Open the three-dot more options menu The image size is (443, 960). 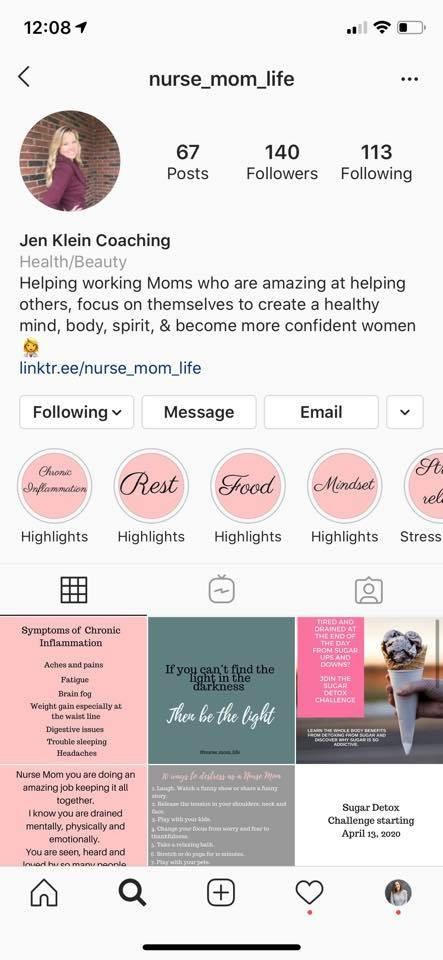point(409,79)
